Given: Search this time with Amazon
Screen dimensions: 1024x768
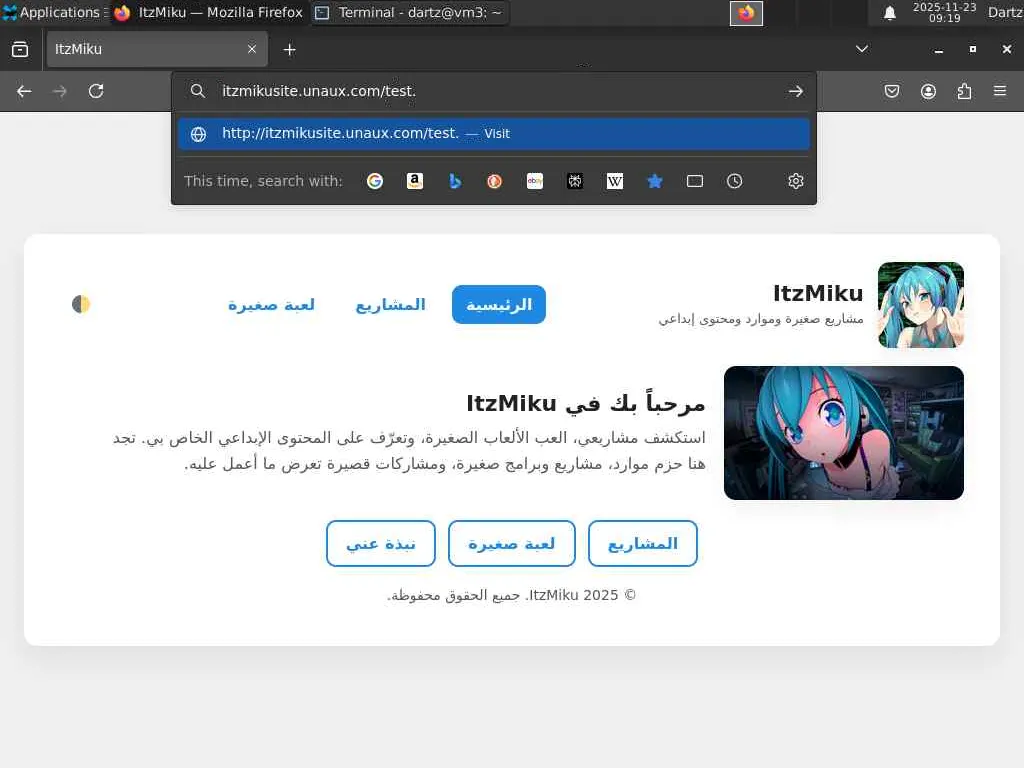Looking at the screenshot, I should pyautogui.click(x=415, y=181).
